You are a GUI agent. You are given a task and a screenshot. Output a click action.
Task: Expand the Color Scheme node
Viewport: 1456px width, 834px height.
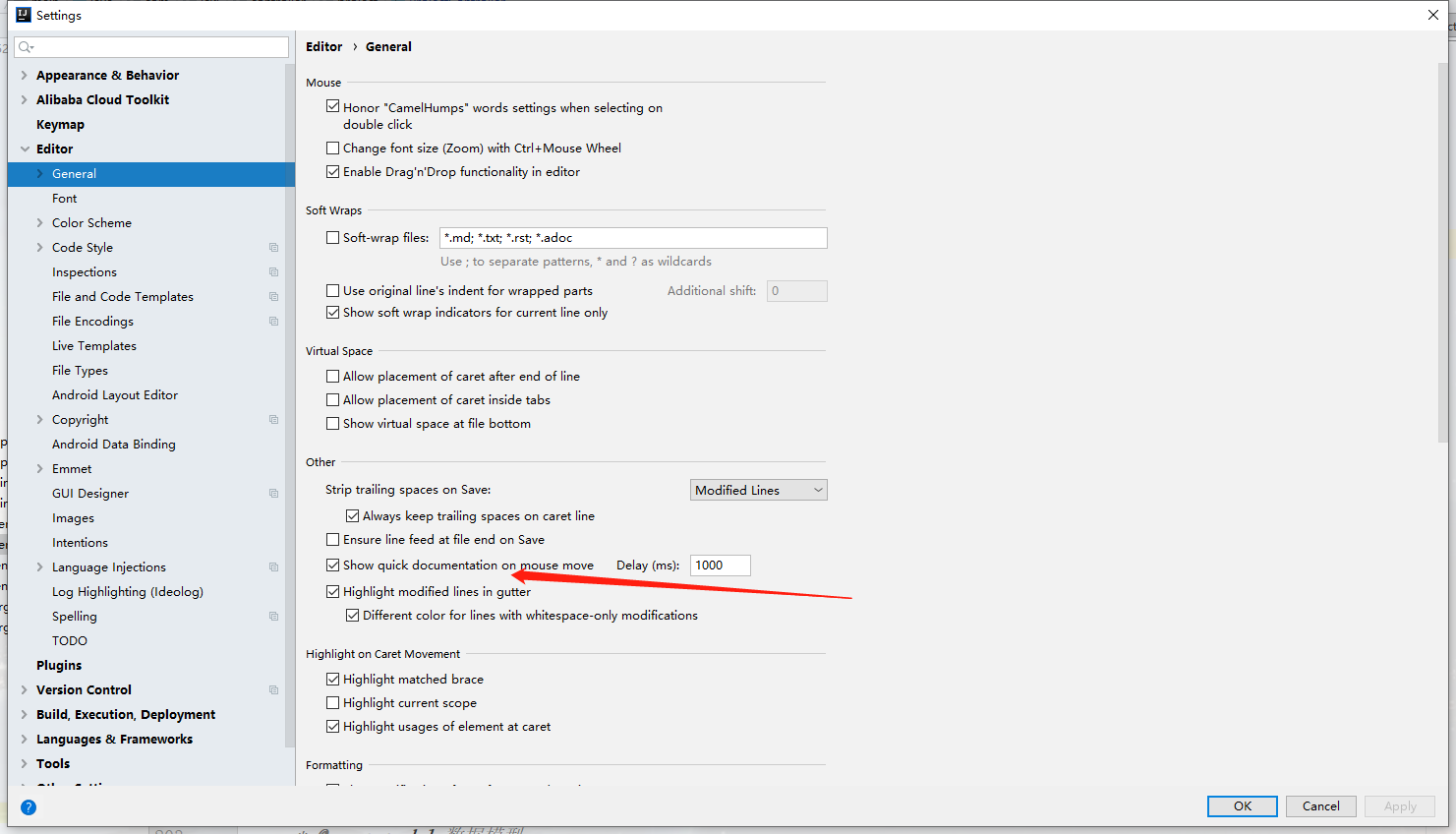[x=40, y=223]
